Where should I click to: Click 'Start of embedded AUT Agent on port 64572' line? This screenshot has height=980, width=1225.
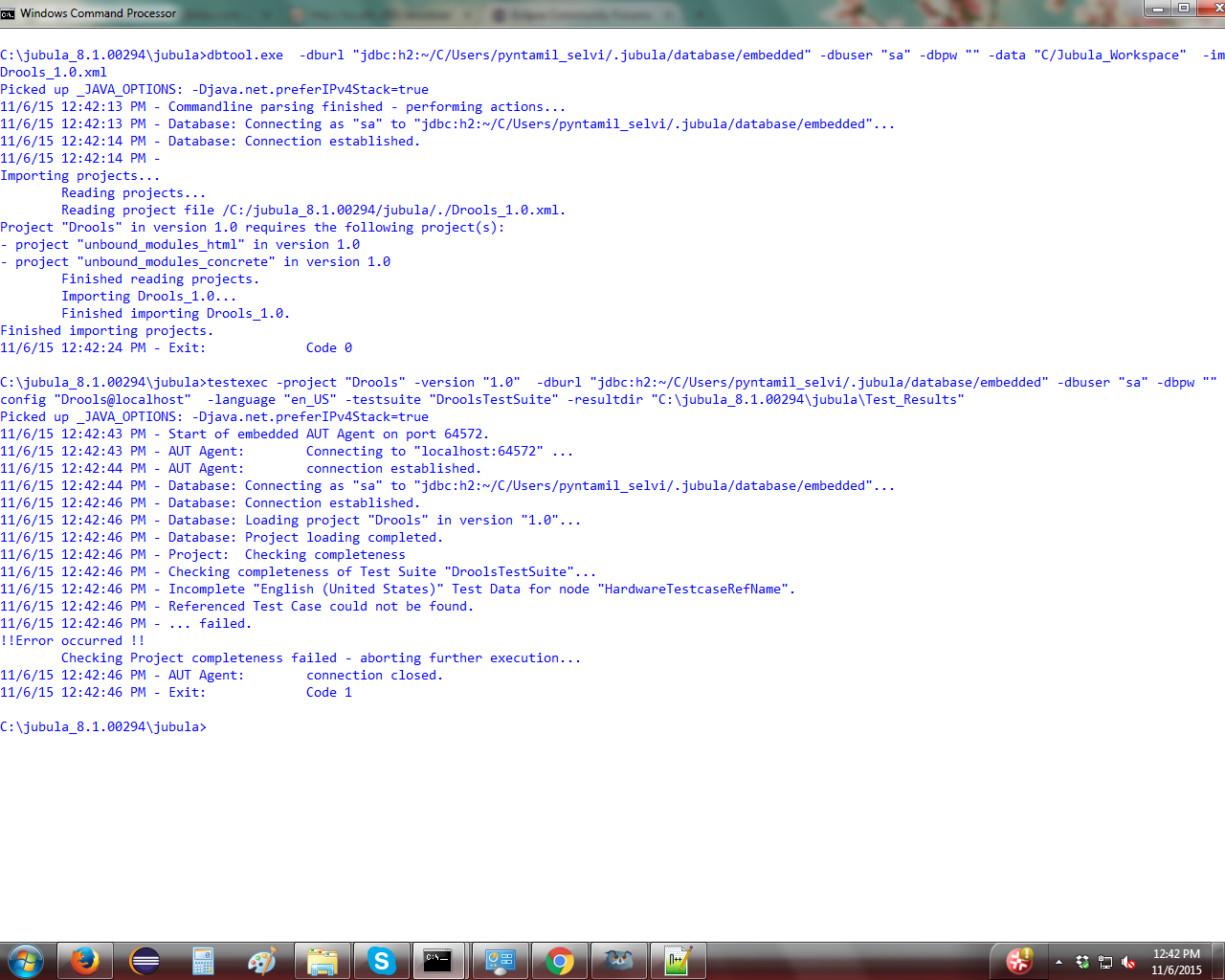tap(245, 434)
